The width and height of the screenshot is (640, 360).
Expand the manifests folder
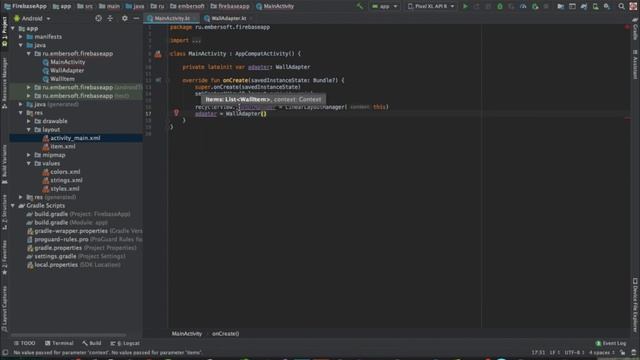(21, 37)
